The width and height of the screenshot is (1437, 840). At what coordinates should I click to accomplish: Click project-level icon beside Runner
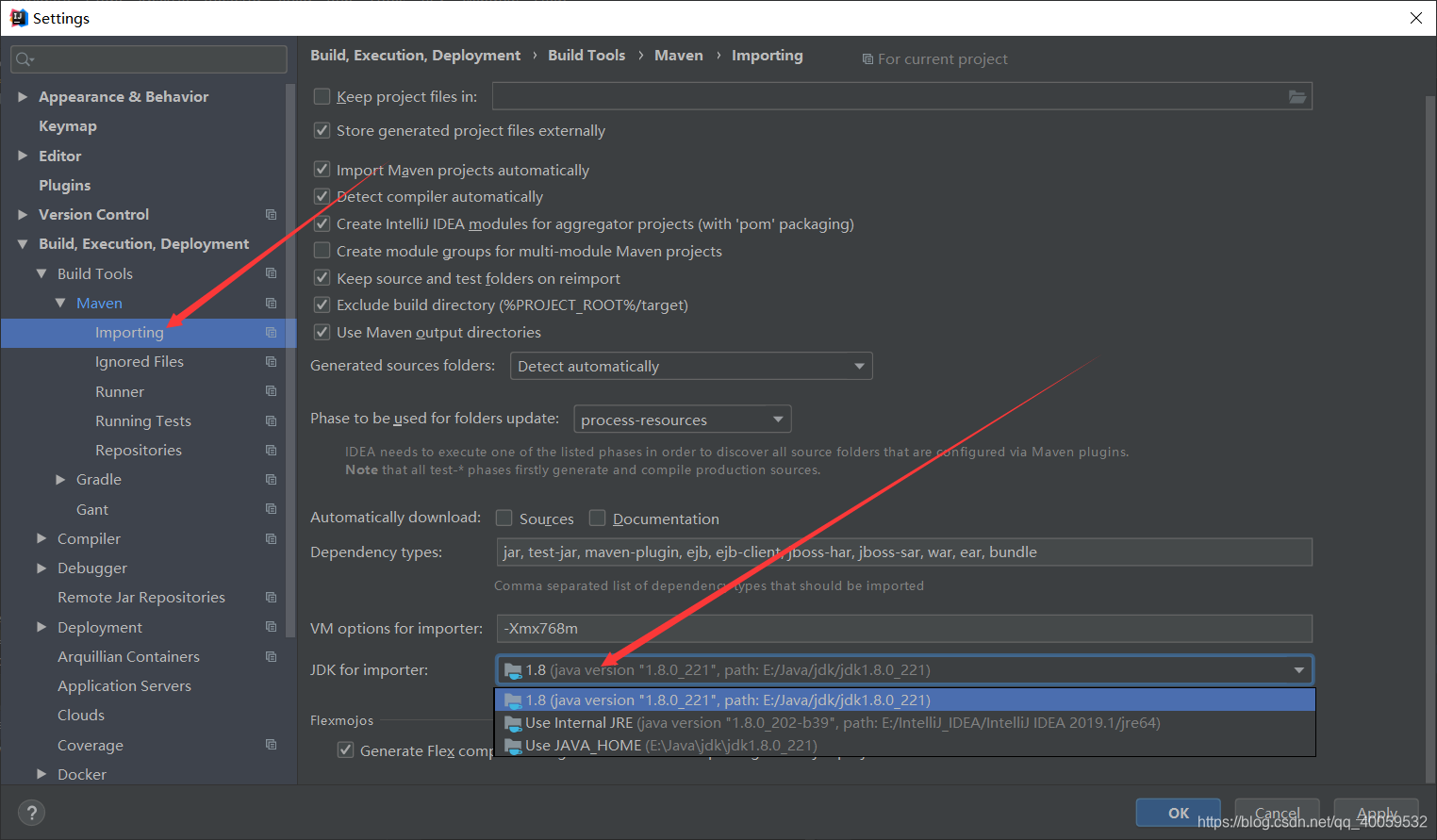click(x=271, y=391)
